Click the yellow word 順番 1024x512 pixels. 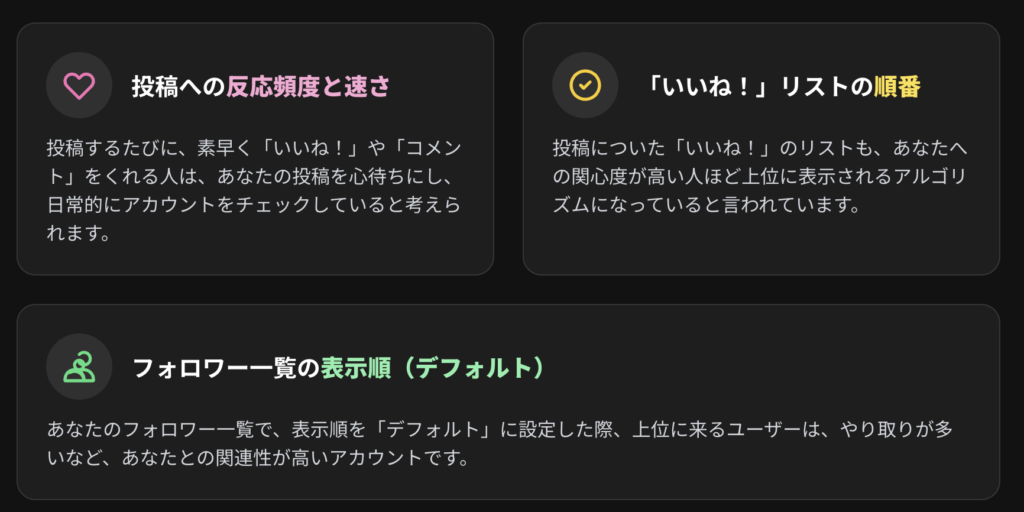(897, 86)
